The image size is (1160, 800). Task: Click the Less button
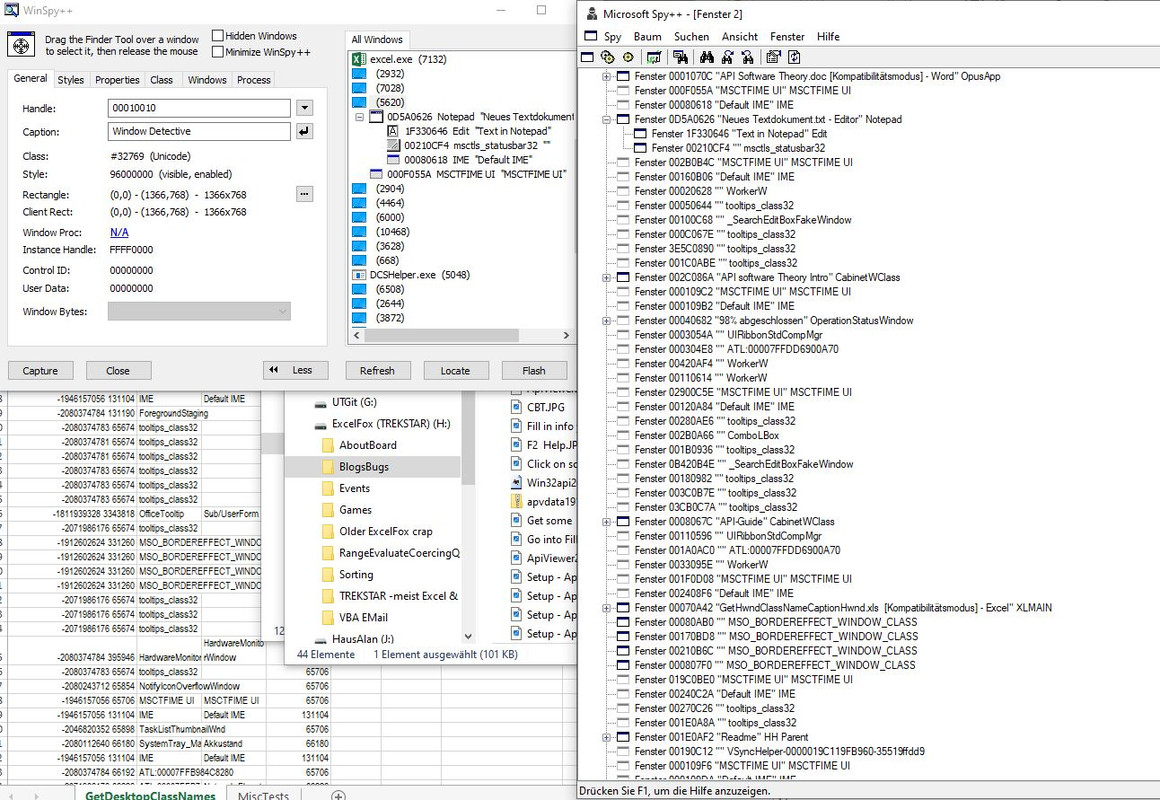pyautogui.click(x=295, y=370)
